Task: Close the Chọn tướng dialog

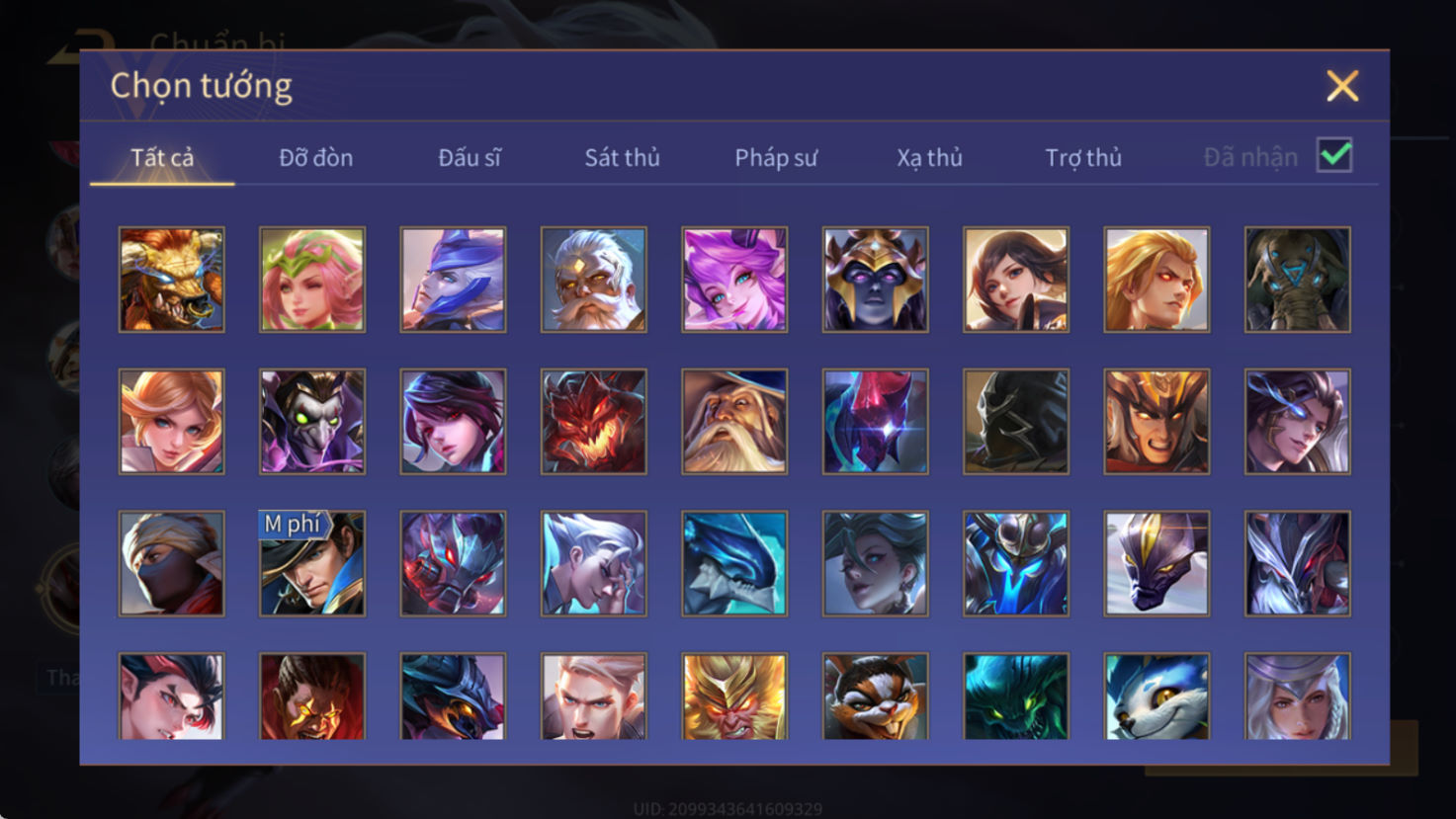Action: (1342, 86)
